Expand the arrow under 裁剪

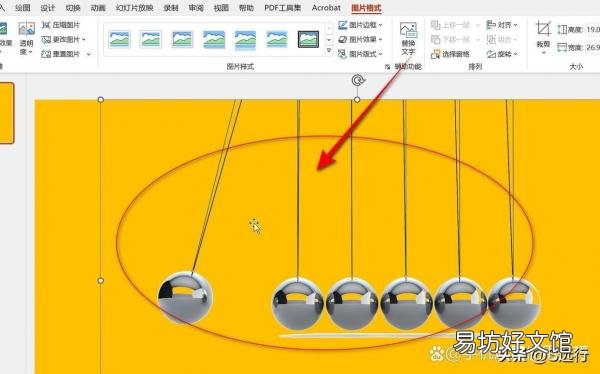tap(543, 52)
